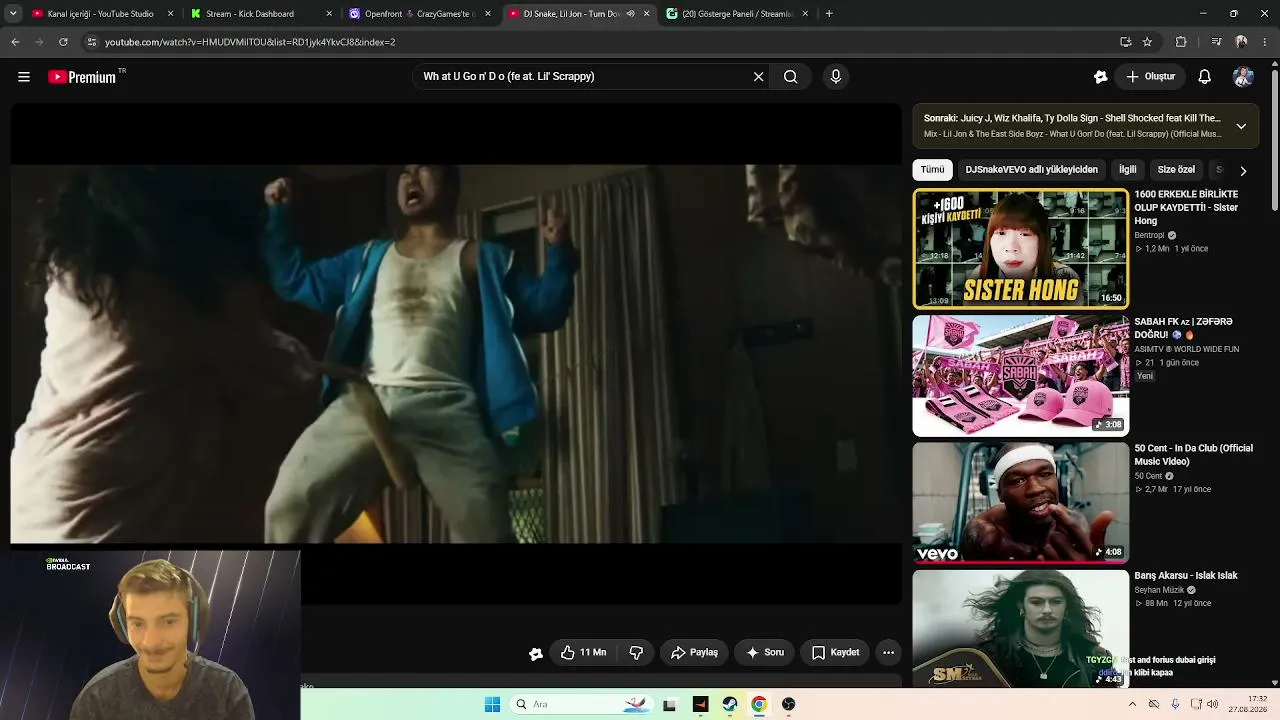This screenshot has height=720, width=1280.
Task: Switch to Kanal içeriği - YouTube Studio tab
Action: pyautogui.click(x=102, y=14)
